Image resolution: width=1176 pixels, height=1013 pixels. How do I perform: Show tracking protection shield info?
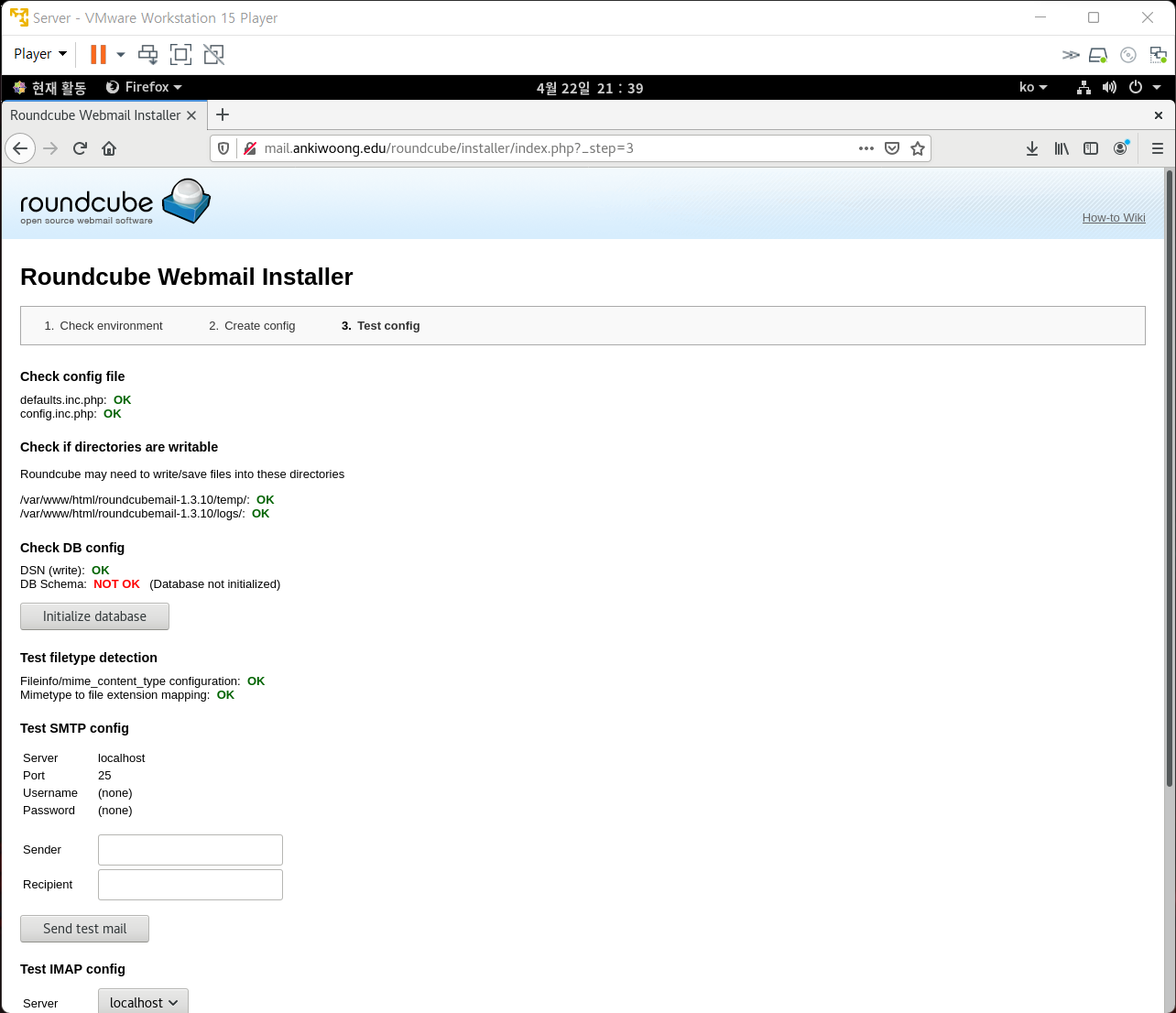[224, 148]
